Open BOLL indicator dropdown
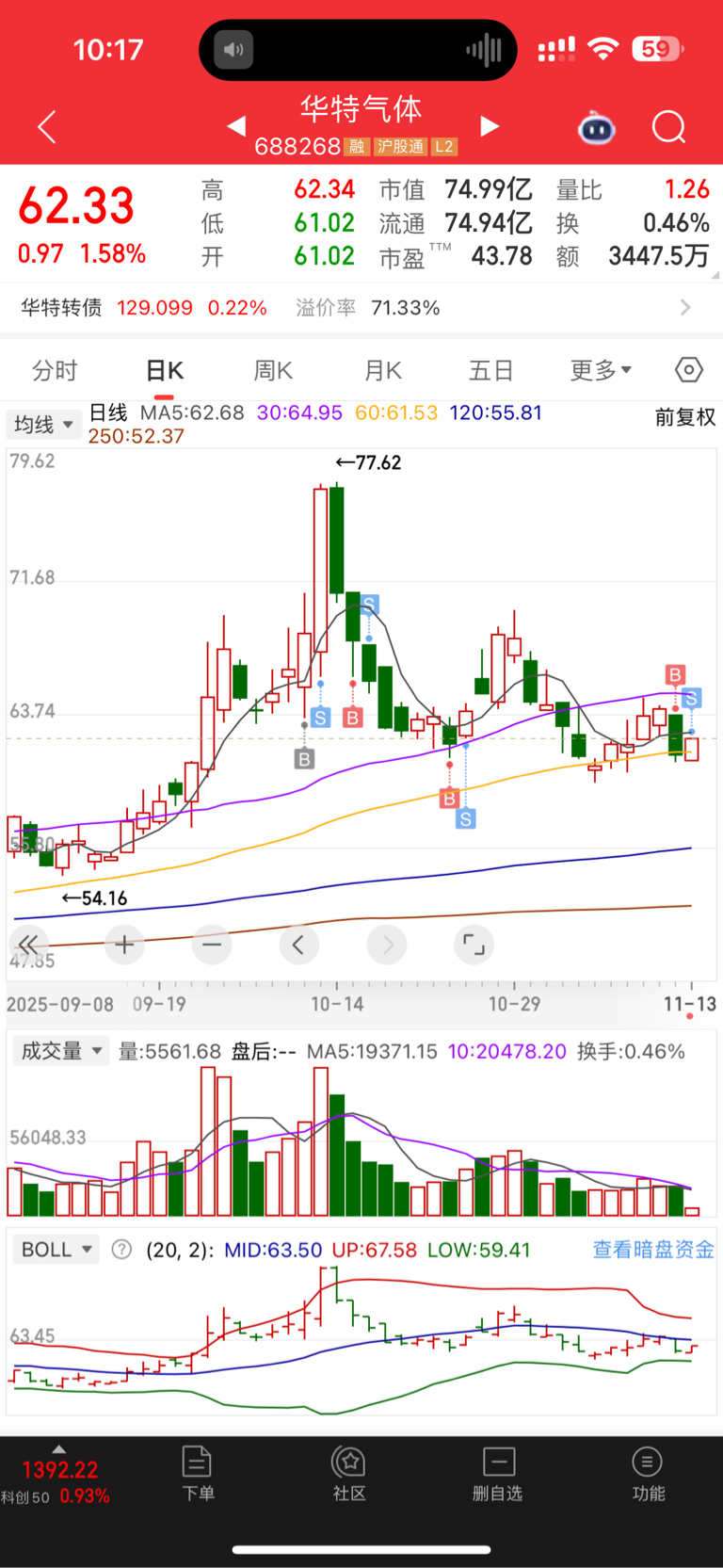723x1568 pixels. coord(56,1250)
